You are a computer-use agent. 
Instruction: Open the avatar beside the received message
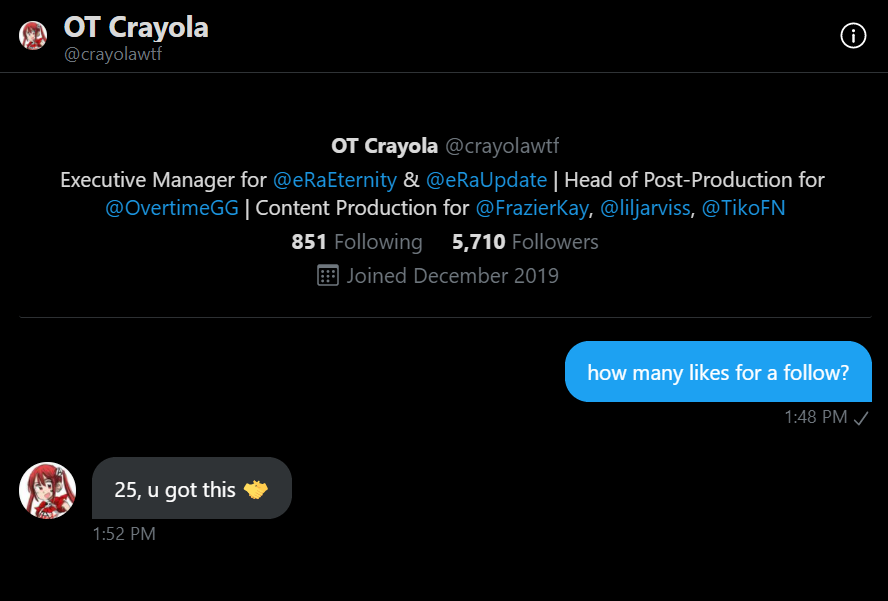point(48,490)
